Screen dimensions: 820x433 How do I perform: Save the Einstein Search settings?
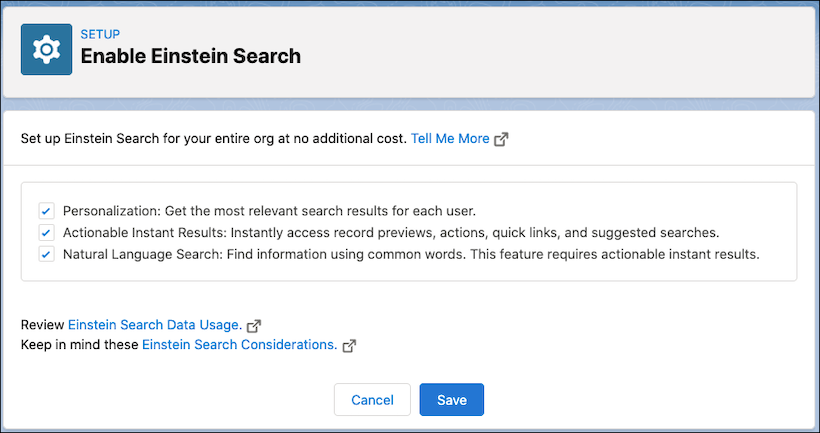click(452, 400)
